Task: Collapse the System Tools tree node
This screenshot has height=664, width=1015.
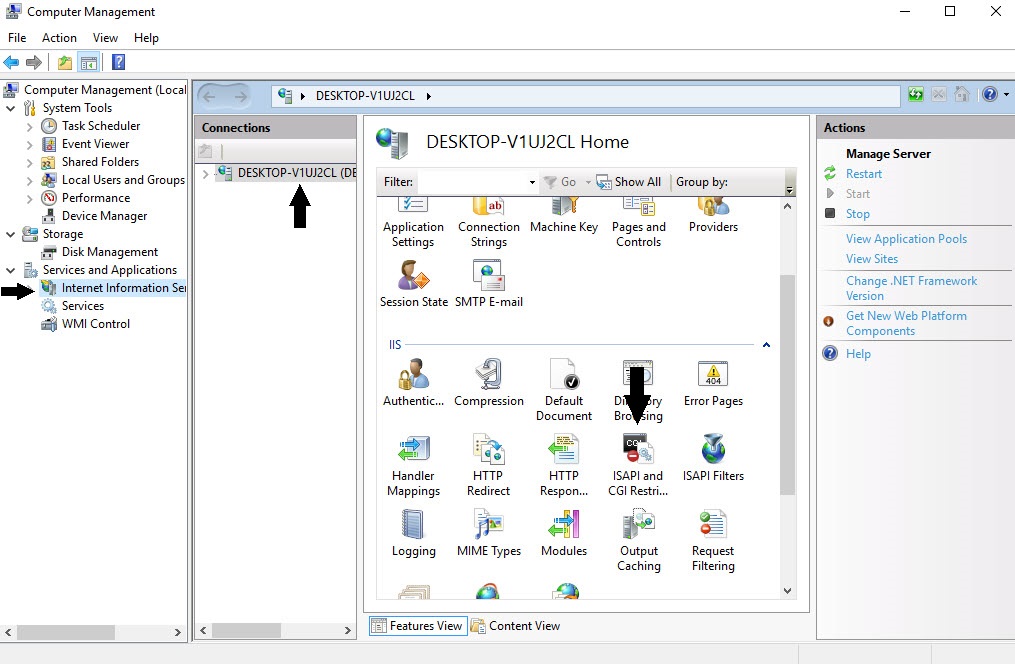Action: click(10, 108)
